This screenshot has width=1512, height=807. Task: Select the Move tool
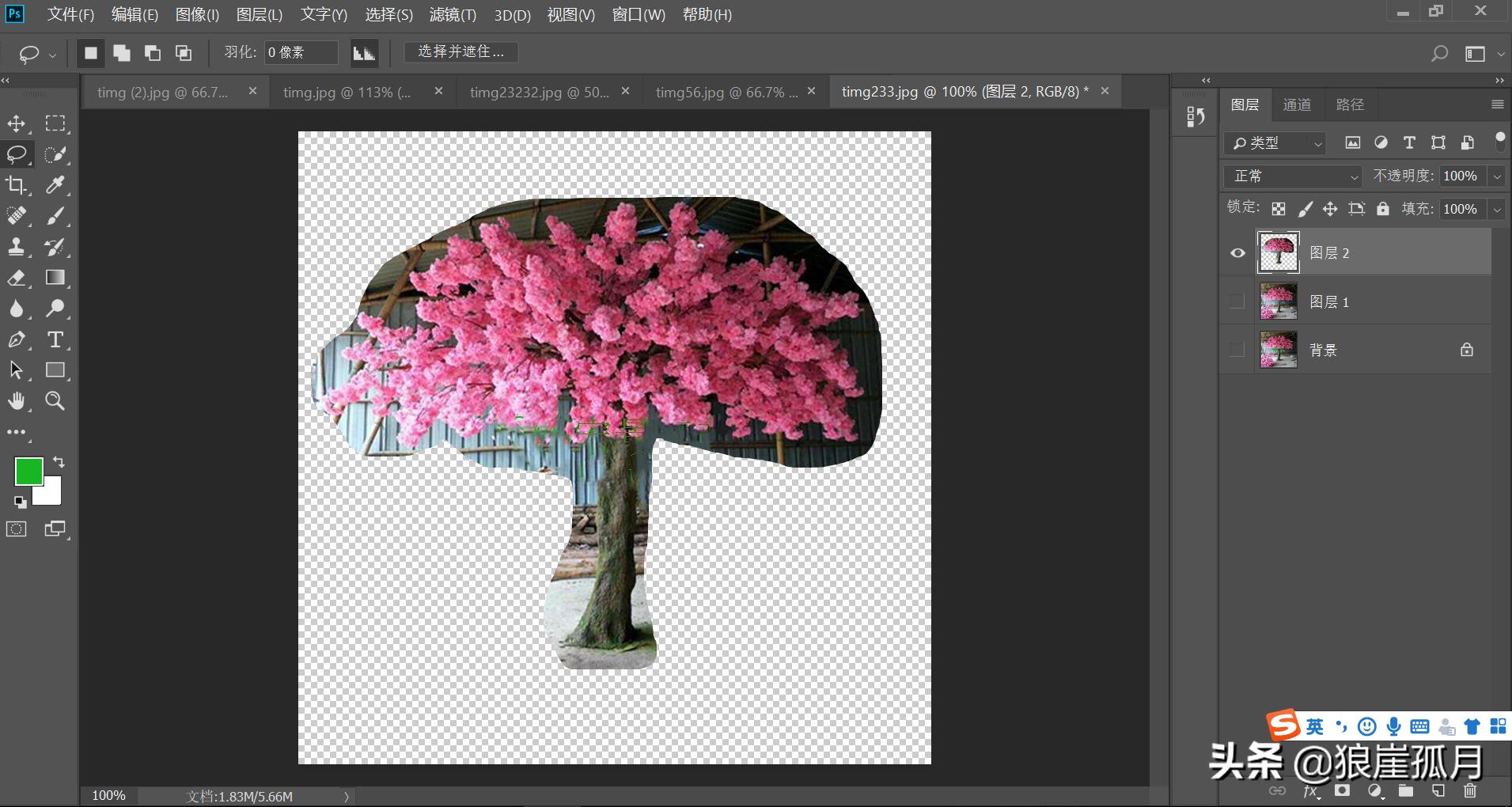(17, 123)
